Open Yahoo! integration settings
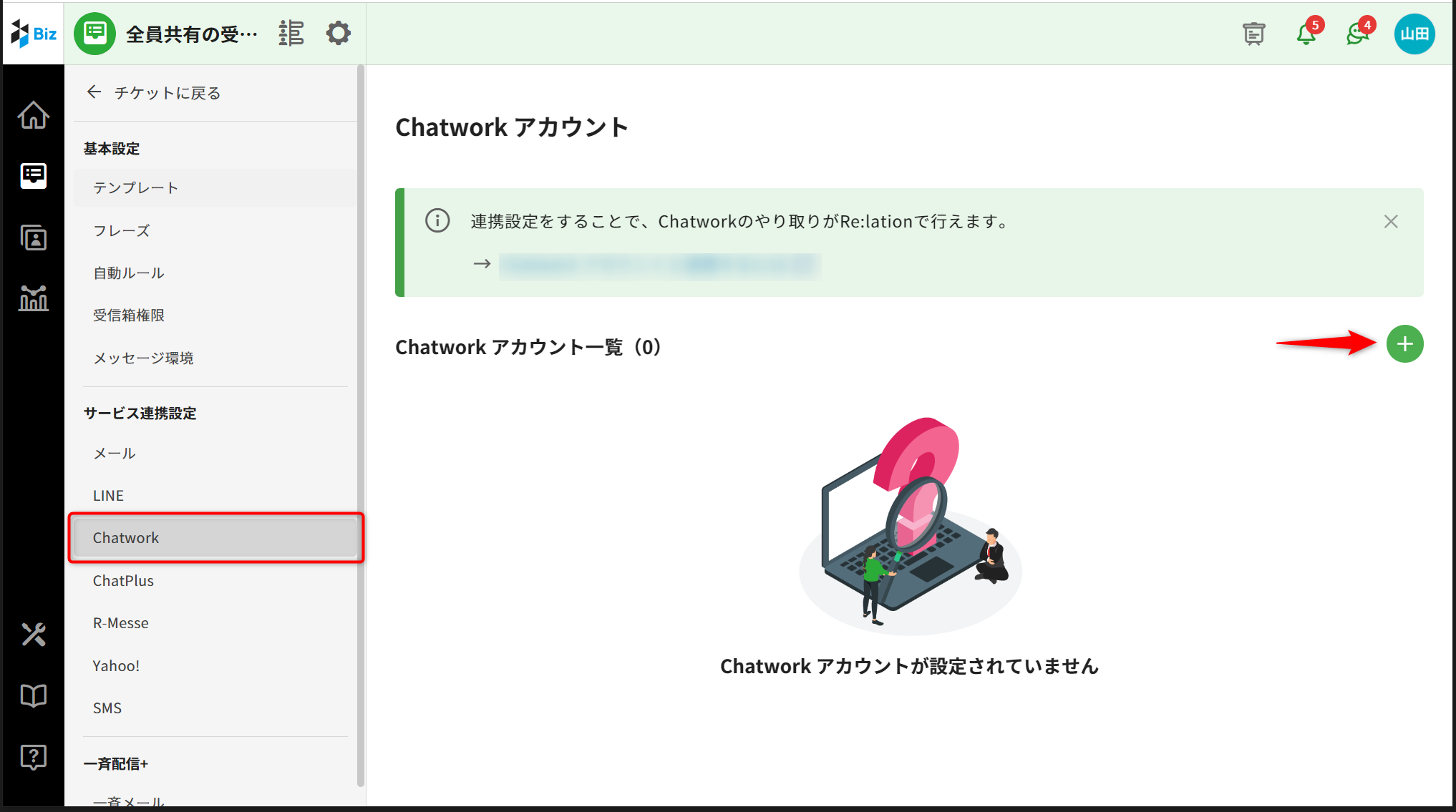1456x812 pixels. pyautogui.click(x=215, y=666)
